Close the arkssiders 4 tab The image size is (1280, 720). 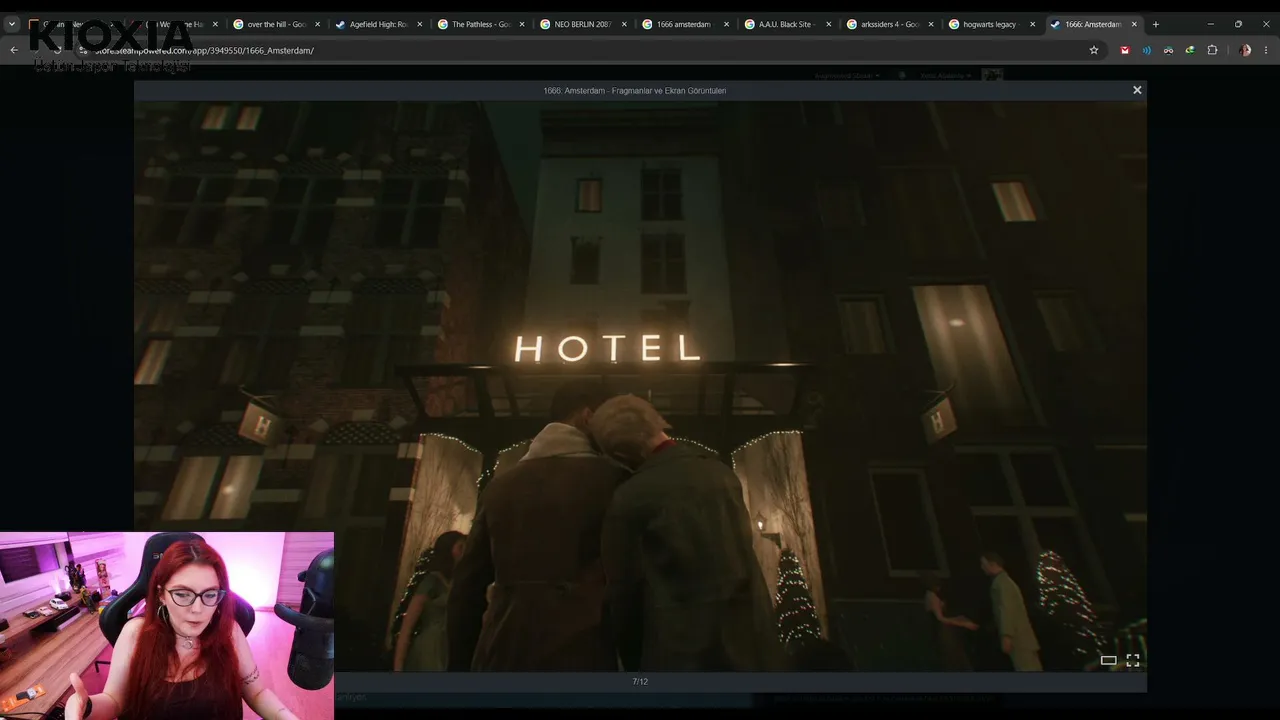[x=931, y=24]
